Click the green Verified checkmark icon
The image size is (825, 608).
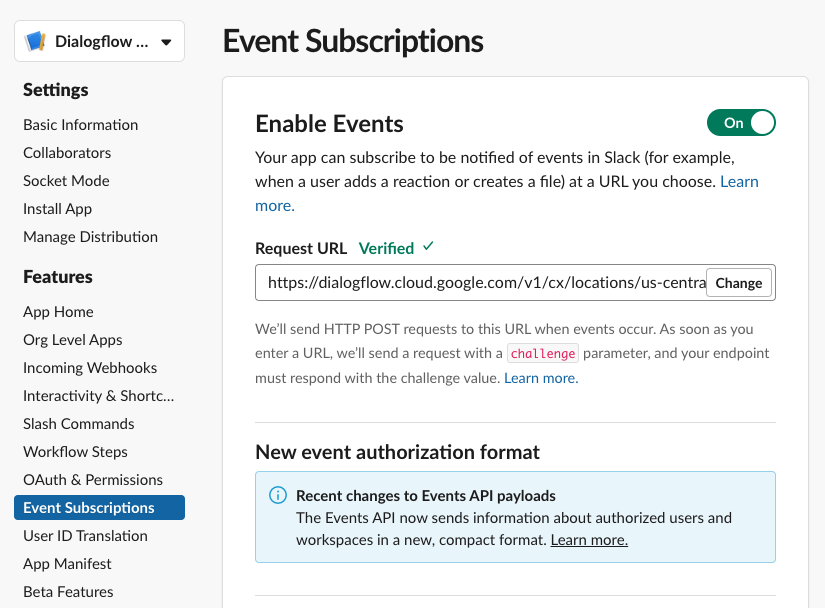click(x=429, y=246)
